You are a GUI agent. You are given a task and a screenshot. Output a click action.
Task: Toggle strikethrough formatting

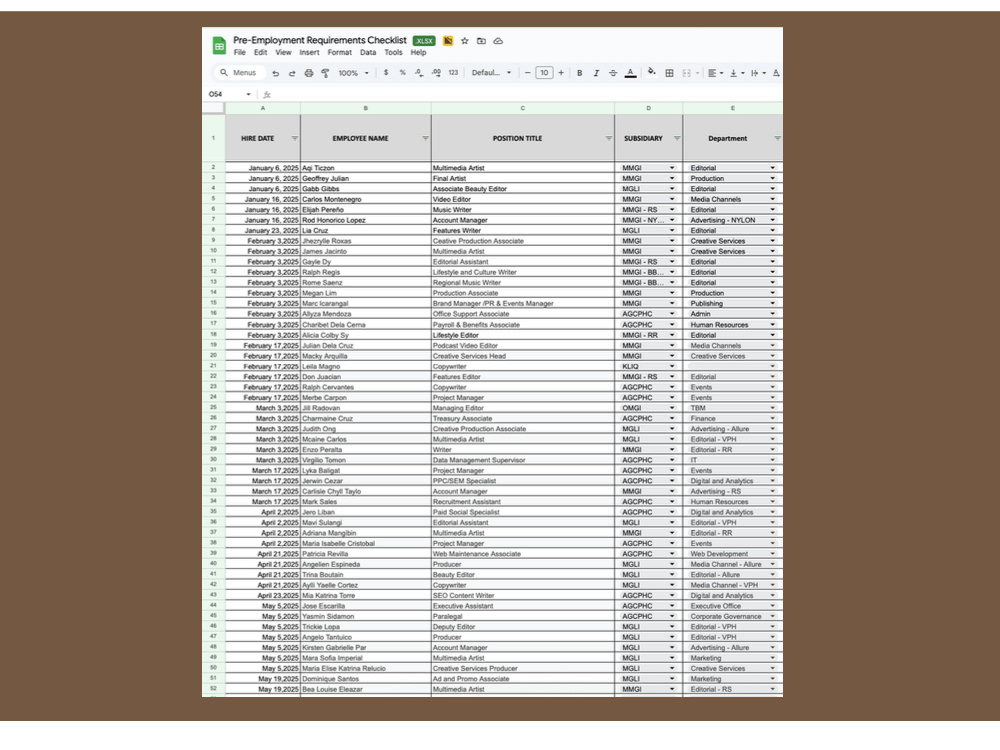pos(613,73)
